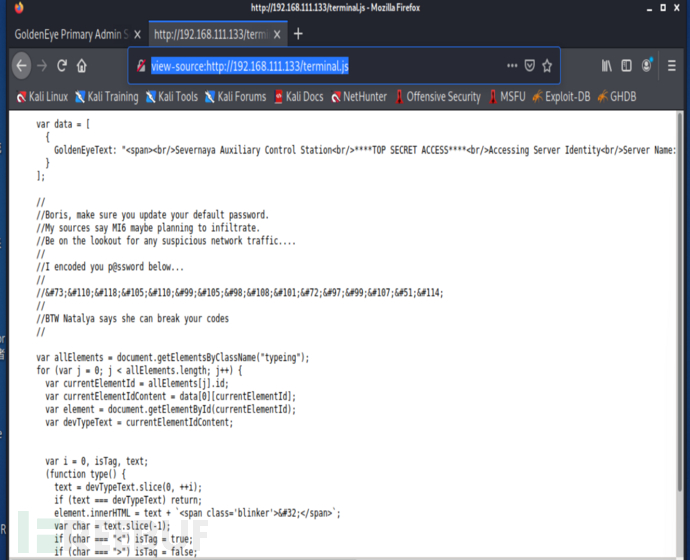690x560 pixels.
Task: Click the 'I encoded you p@ssword below' comment
Action: pos(110,267)
